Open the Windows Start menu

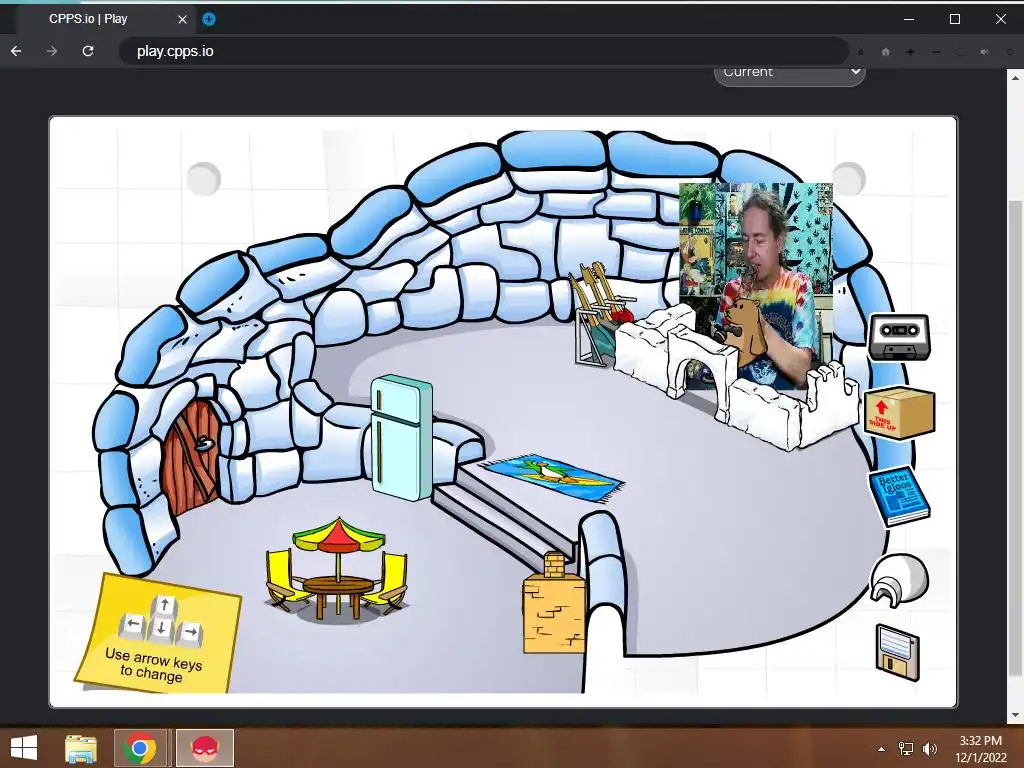point(24,748)
